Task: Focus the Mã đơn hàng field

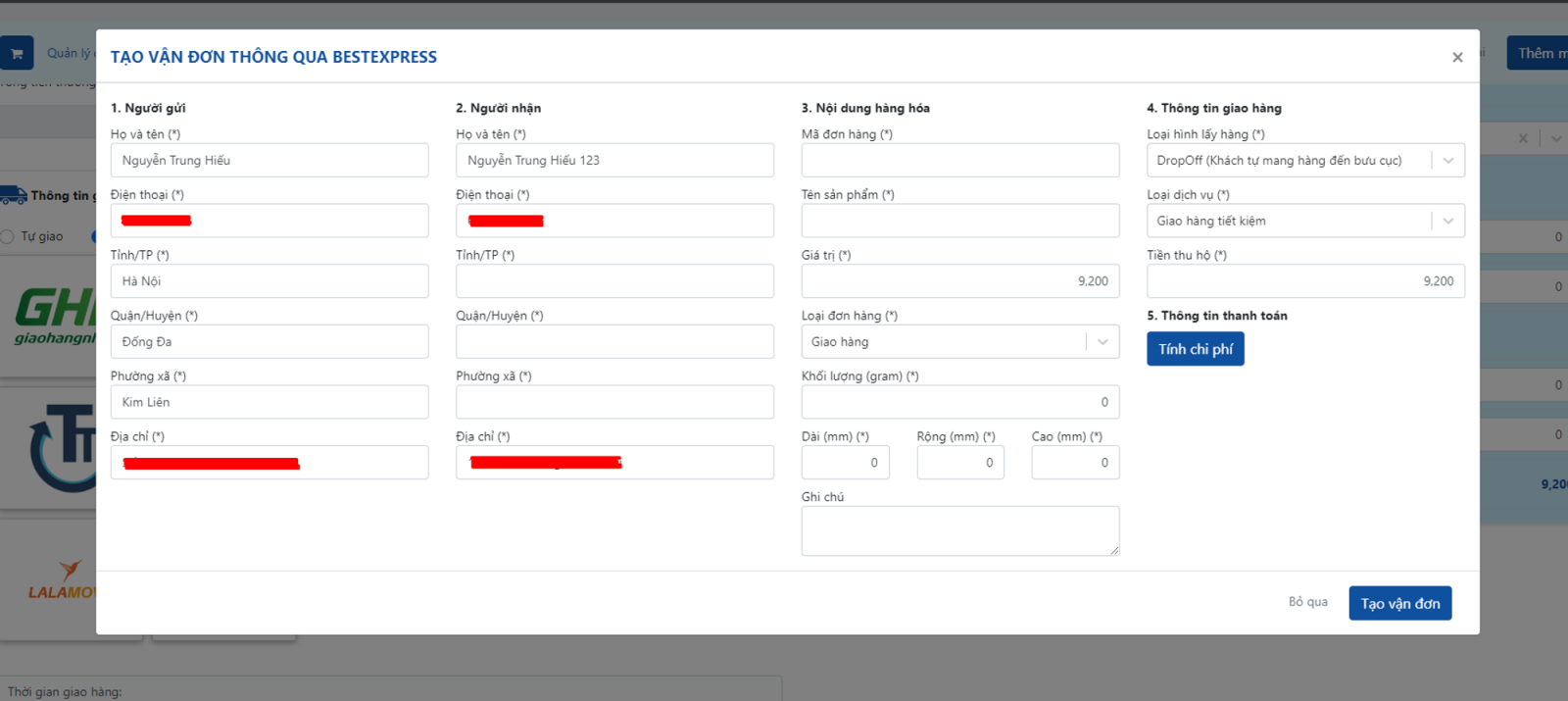Action: 959,161
